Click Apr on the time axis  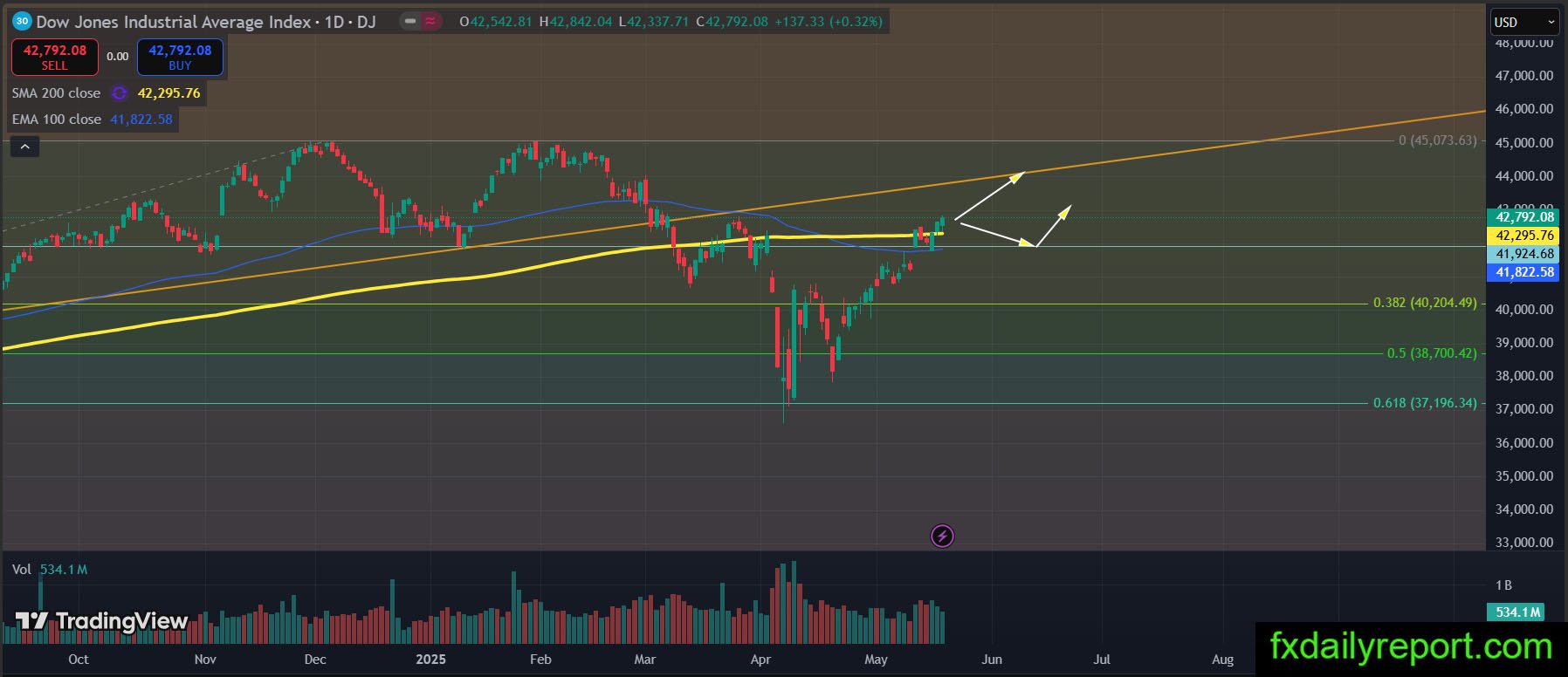[x=760, y=660]
